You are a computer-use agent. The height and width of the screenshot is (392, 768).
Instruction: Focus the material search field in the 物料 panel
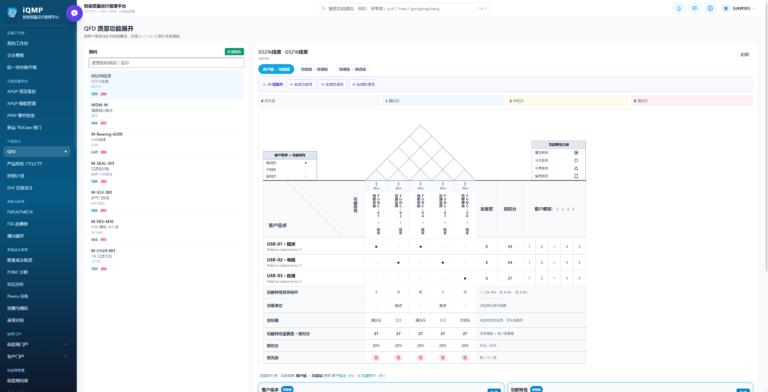pos(166,63)
